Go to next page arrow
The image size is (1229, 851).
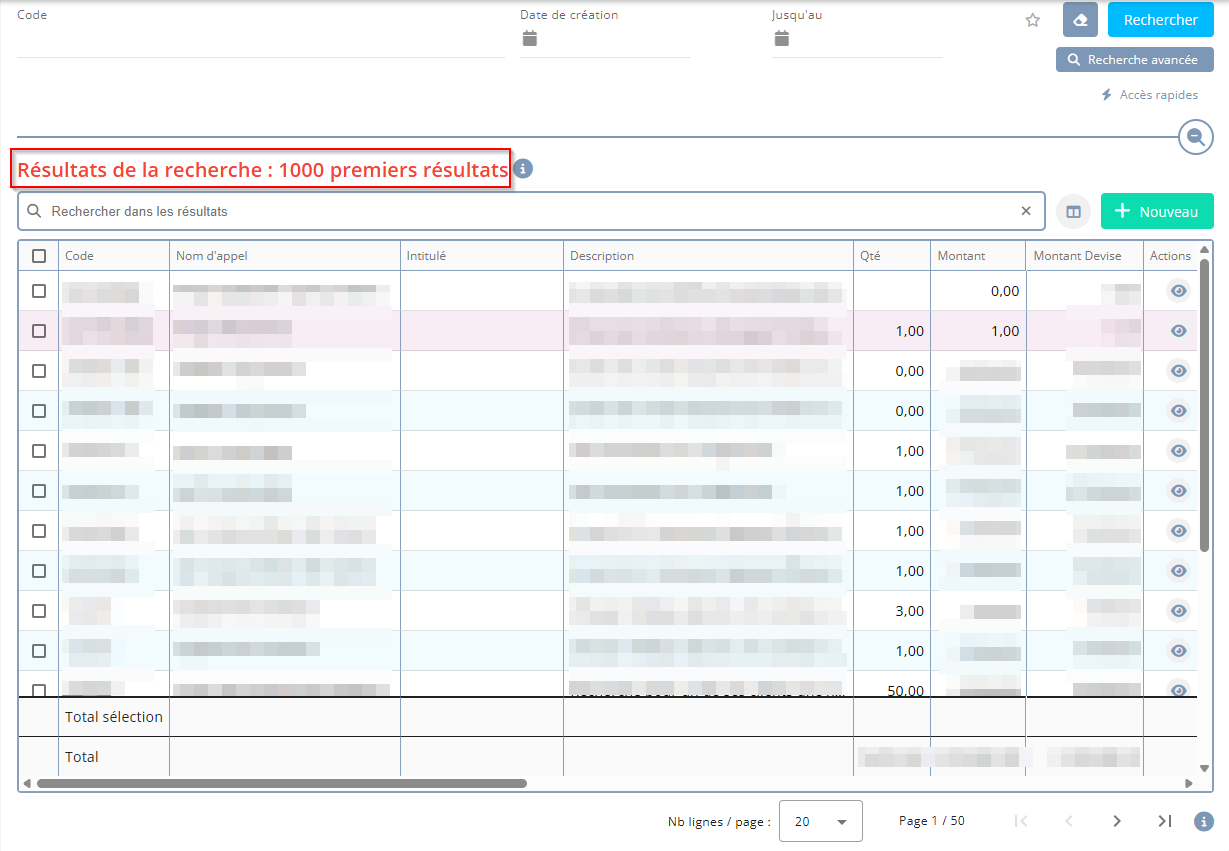pyautogui.click(x=1117, y=821)
